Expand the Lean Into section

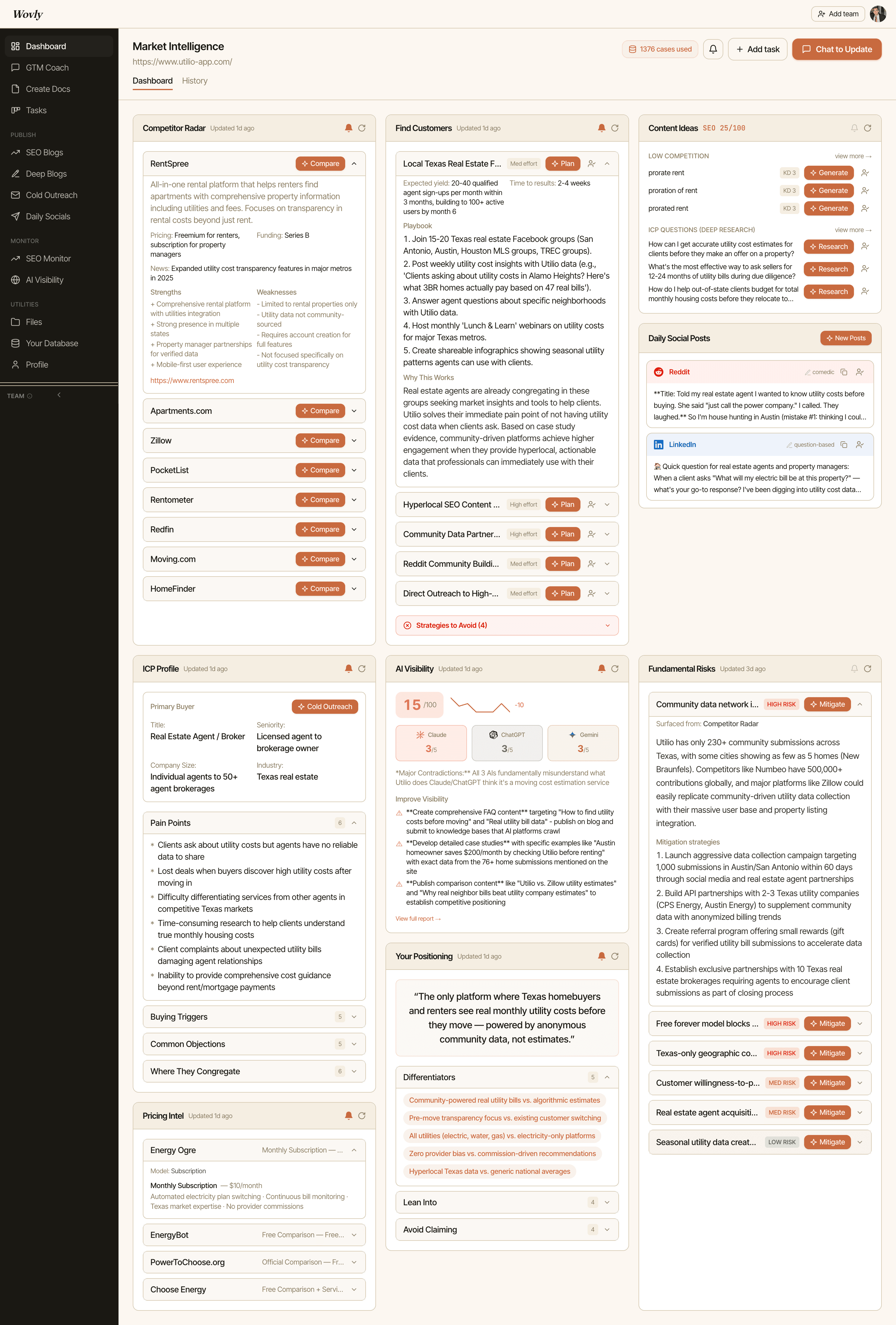click(507, 1202)
